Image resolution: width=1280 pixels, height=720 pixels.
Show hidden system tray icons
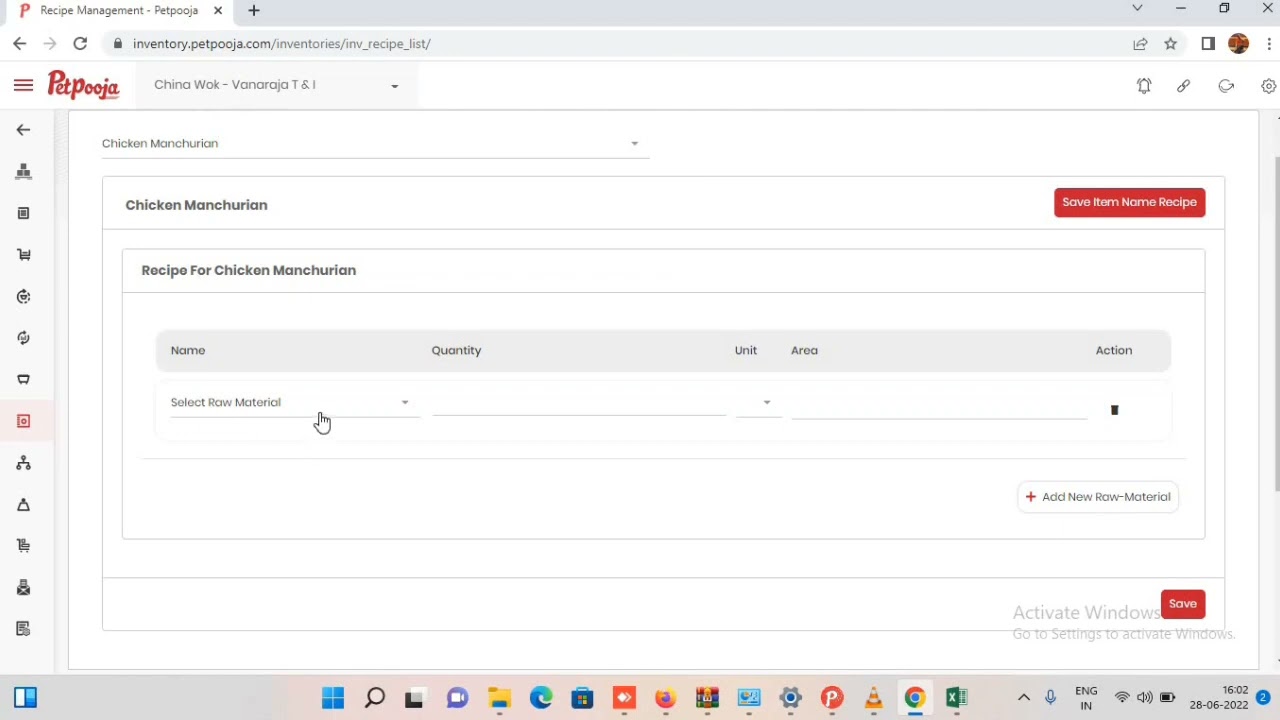point(1023,698)
